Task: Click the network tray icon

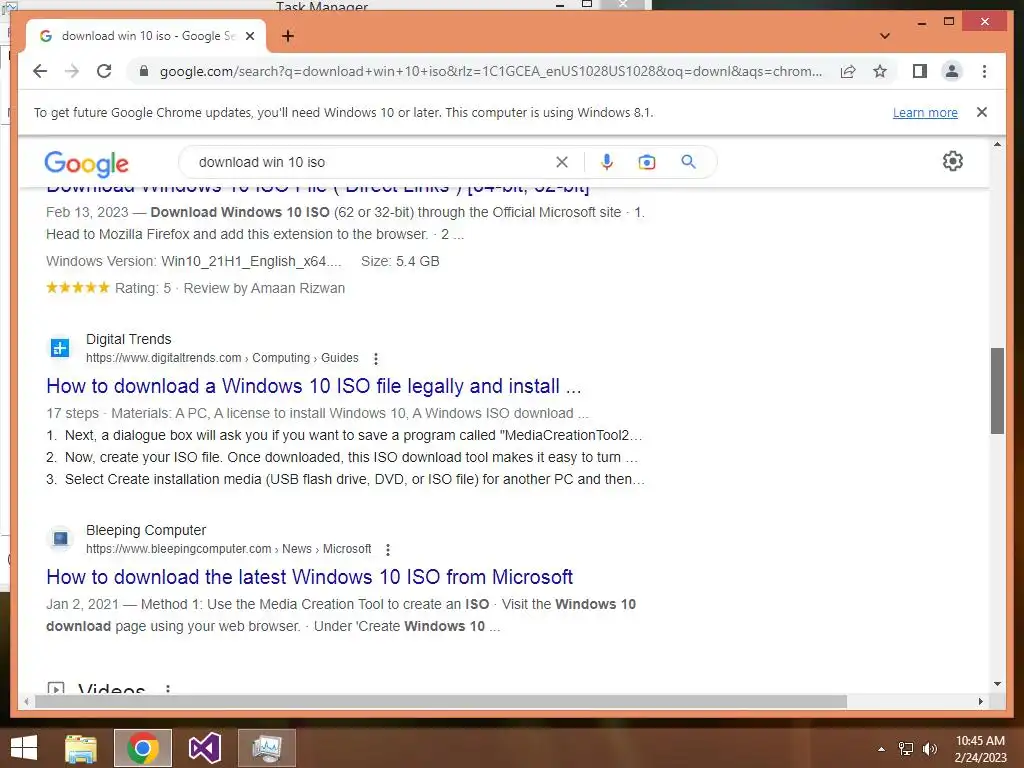Action: pyautogui.click(x=906, y=749)
